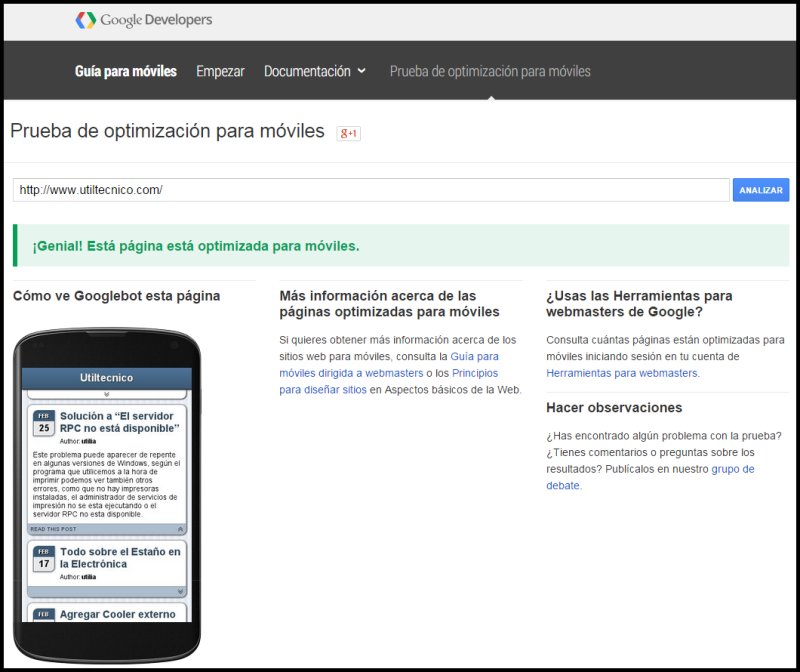Go to the Empezar menu item
This screenshot has height=672, width=800.
pyautogui.click(x=220, y=71)
